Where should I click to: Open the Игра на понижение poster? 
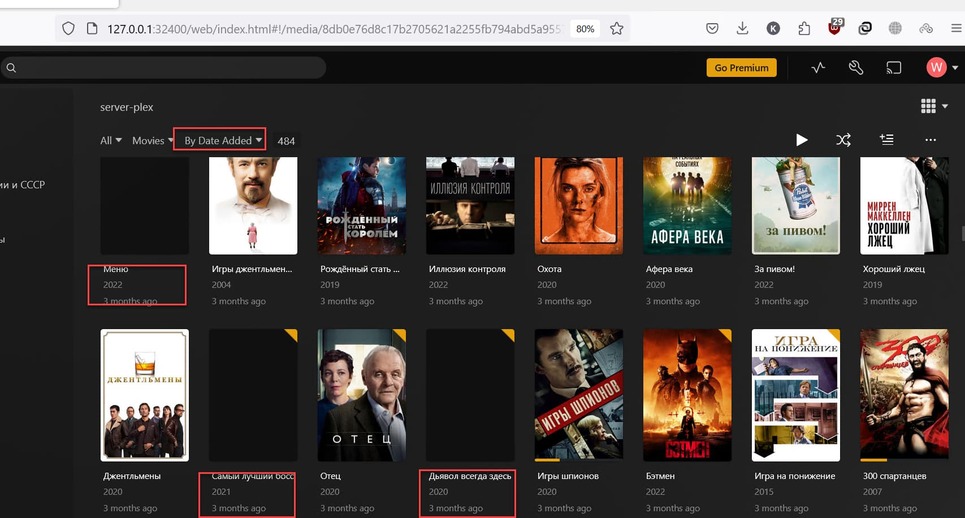click(x=796, y=395)
